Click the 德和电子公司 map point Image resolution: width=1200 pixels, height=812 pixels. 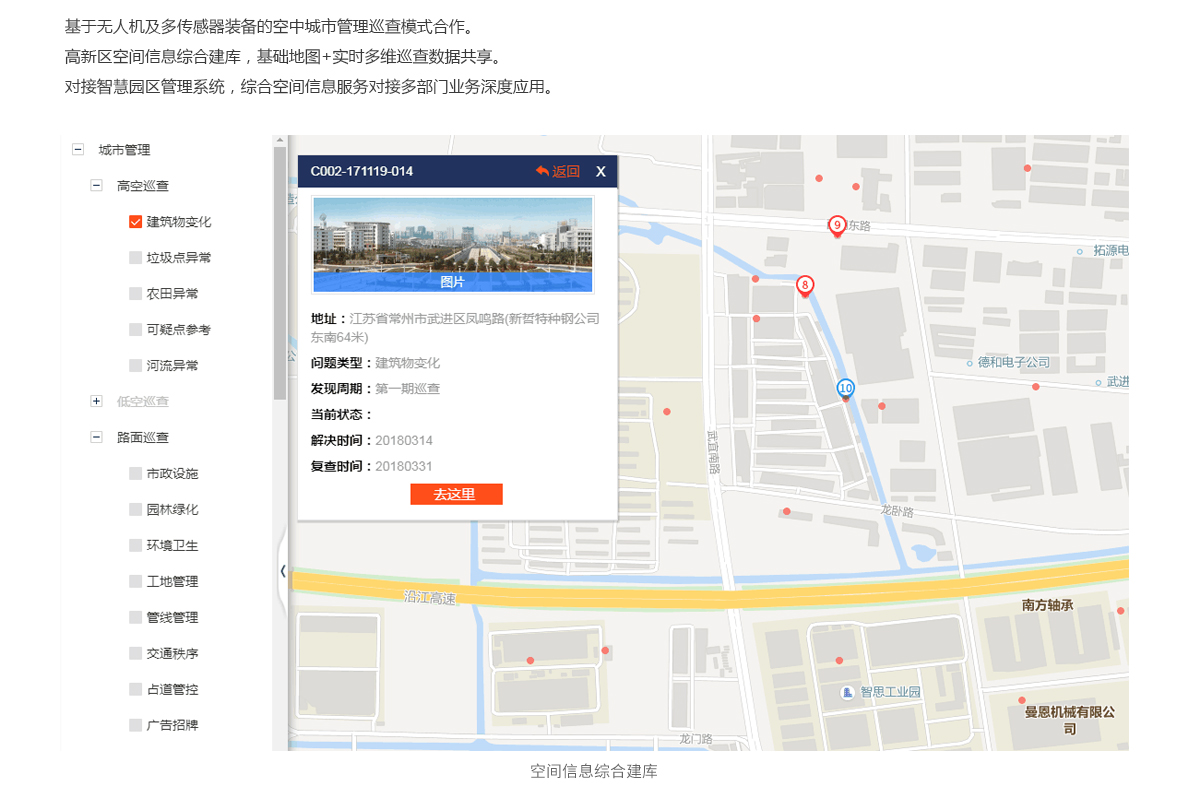pos(969,363)
